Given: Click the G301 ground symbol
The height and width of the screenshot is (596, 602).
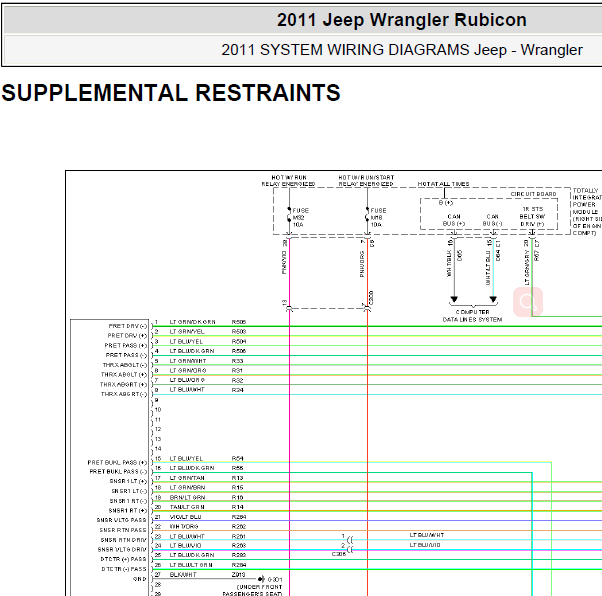Looking at the screenshot, I should pyautogui.click(x=261, y=579).
